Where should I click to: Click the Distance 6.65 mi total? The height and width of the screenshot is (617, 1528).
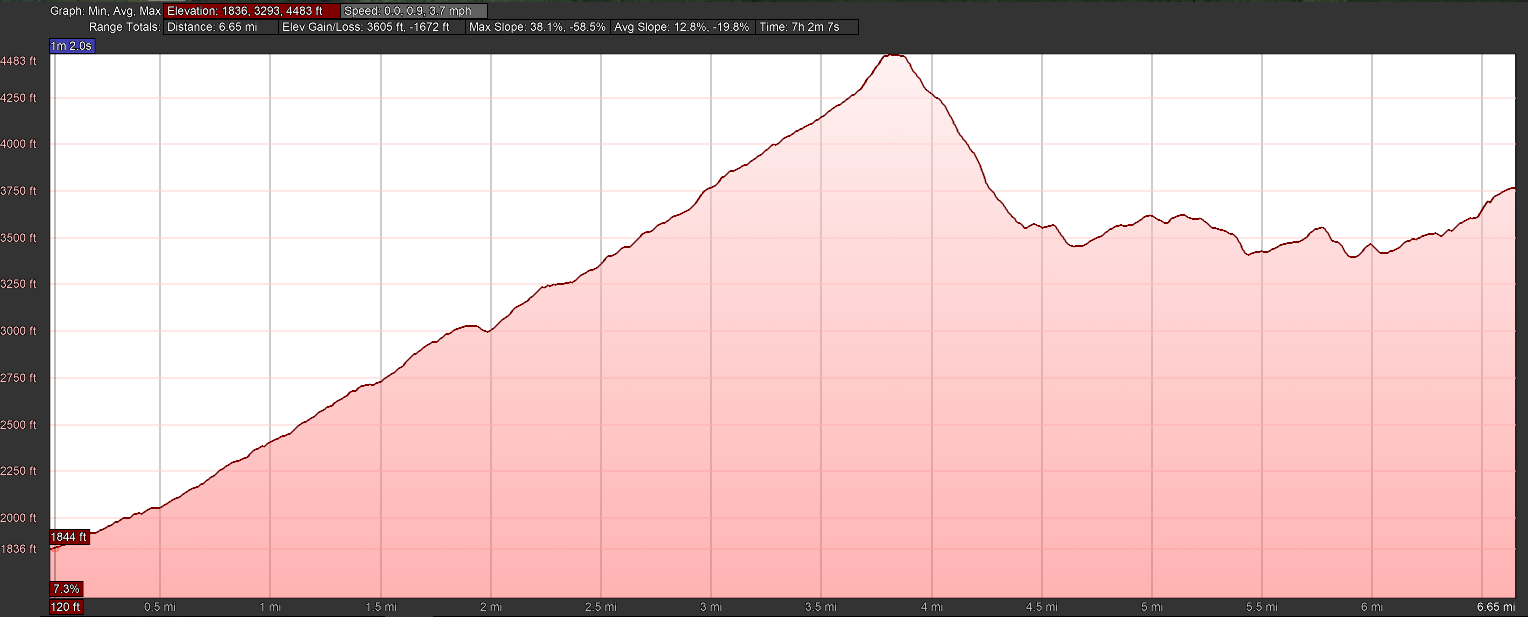tap(221, 27)
